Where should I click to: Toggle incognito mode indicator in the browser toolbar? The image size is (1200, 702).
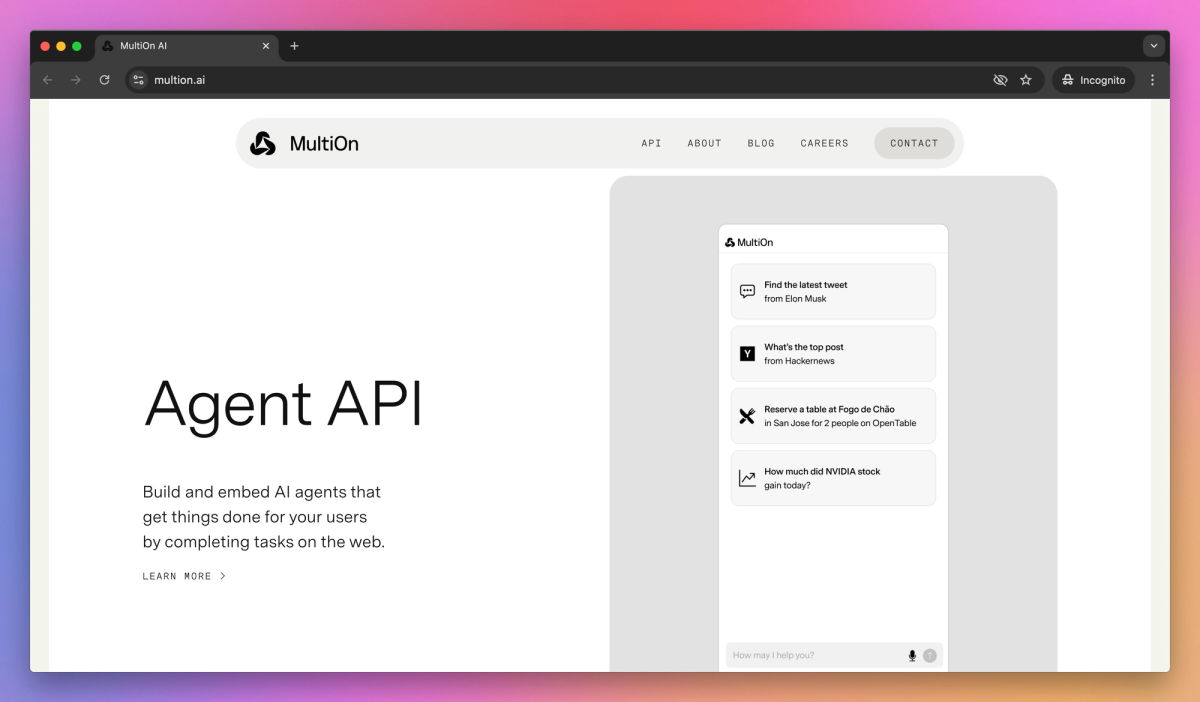1092,79
